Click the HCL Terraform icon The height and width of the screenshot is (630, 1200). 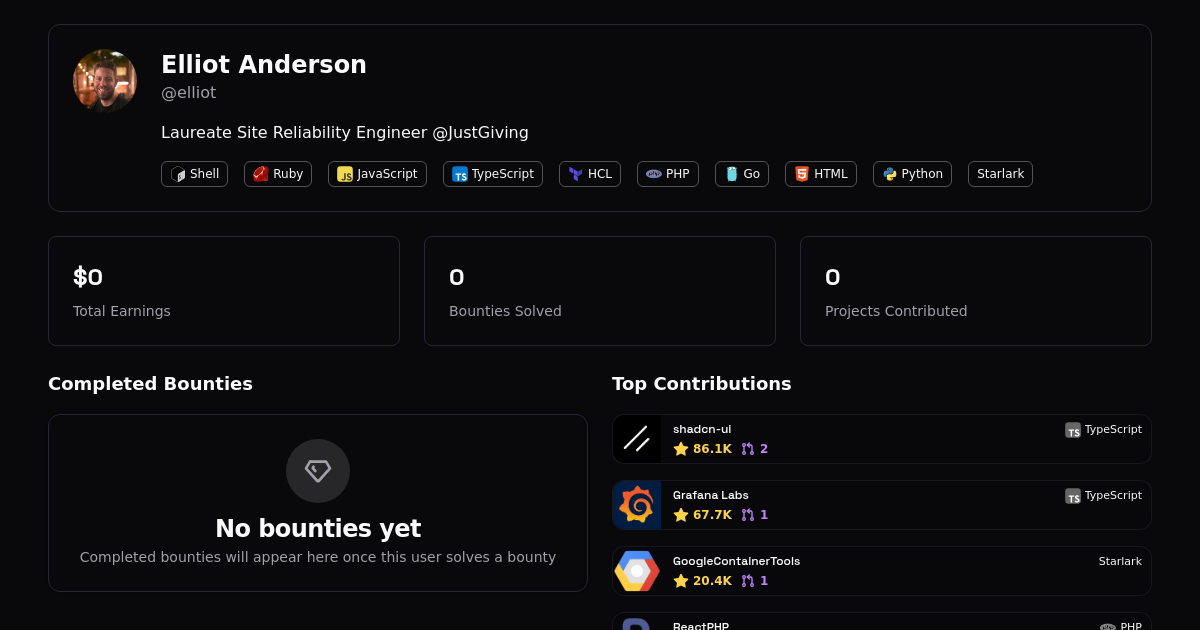point(576,174)
